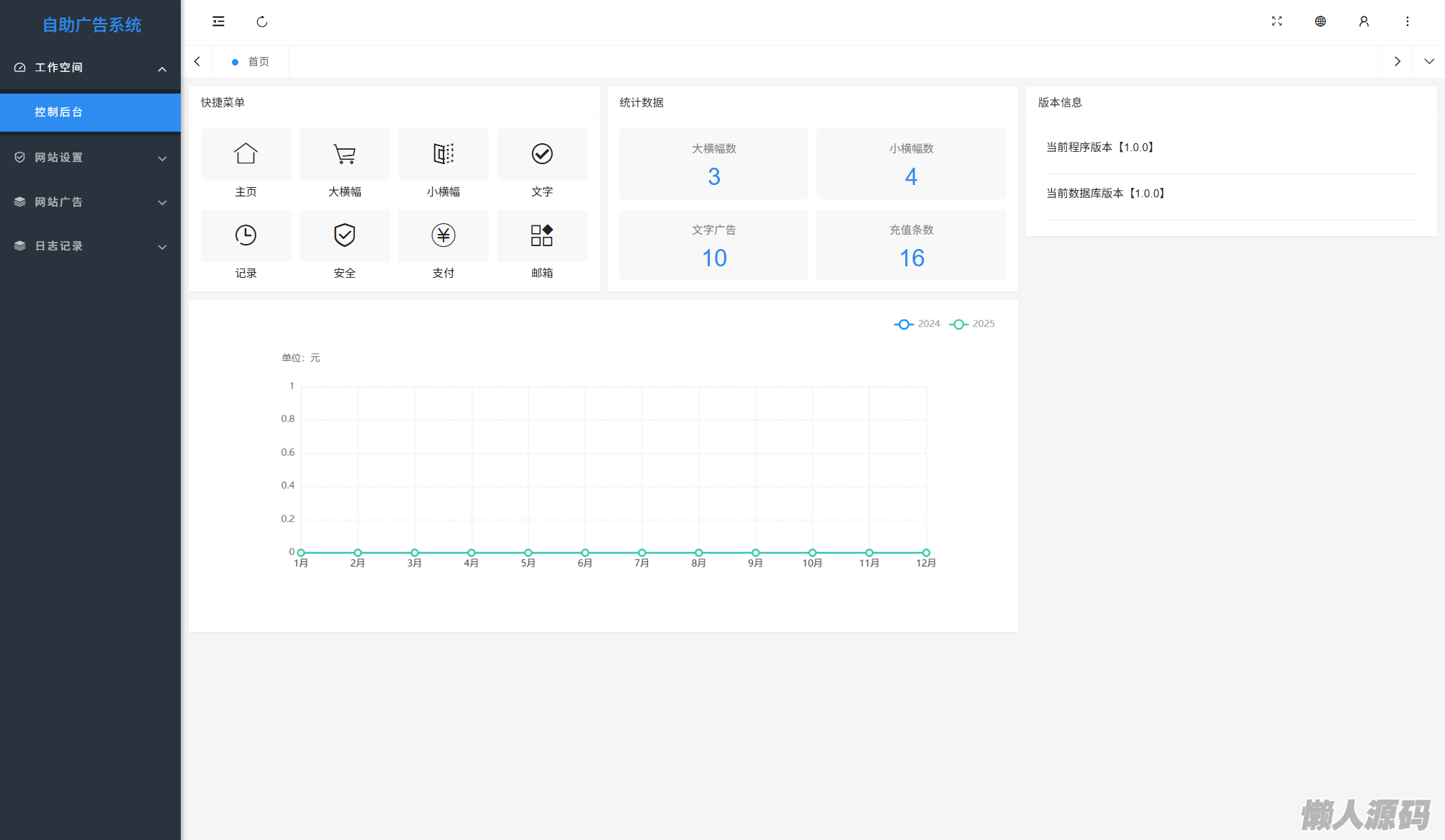Select the 首页 tab

(258, 62)
